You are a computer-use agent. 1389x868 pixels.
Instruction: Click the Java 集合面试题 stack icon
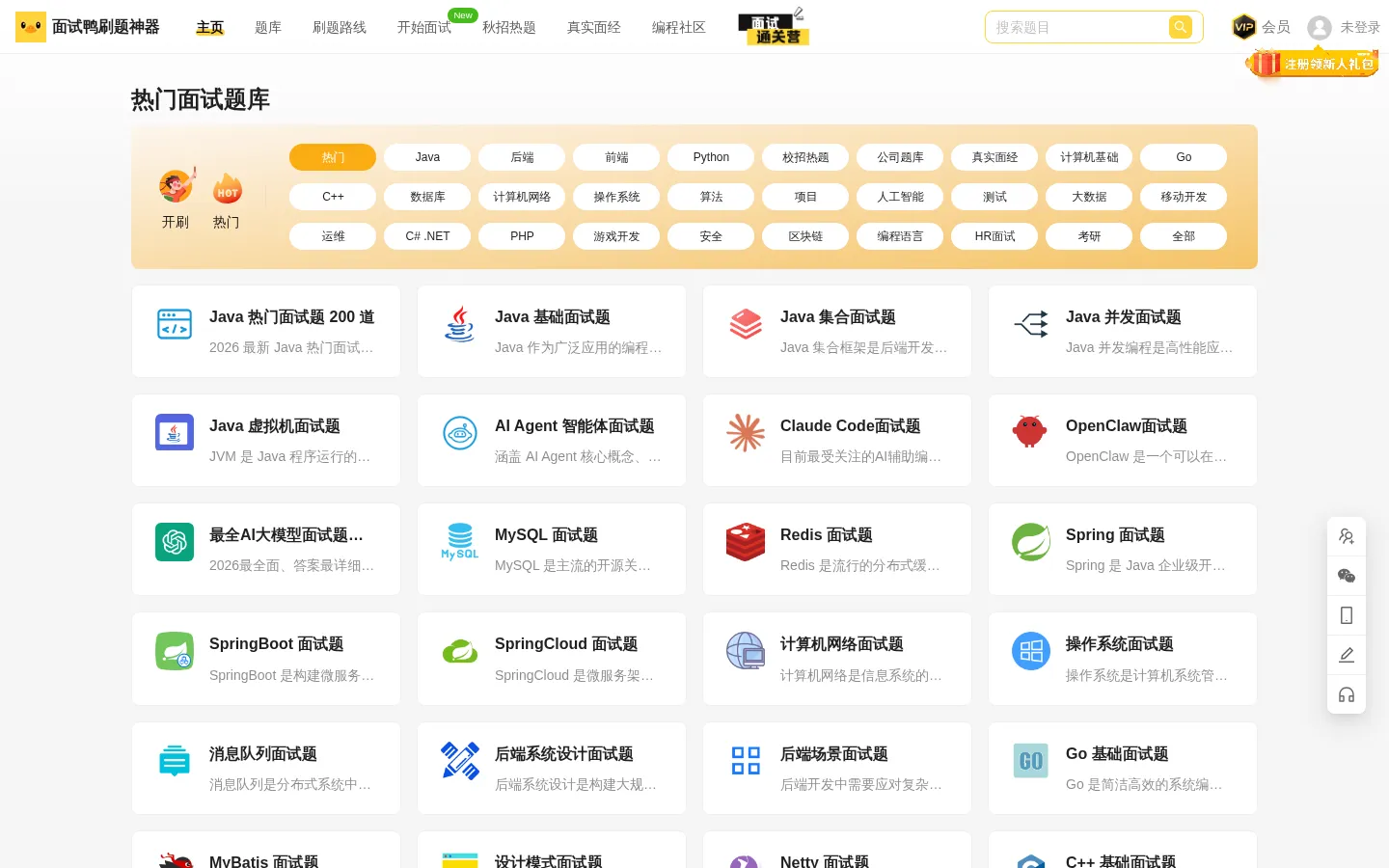pos(746,324)
